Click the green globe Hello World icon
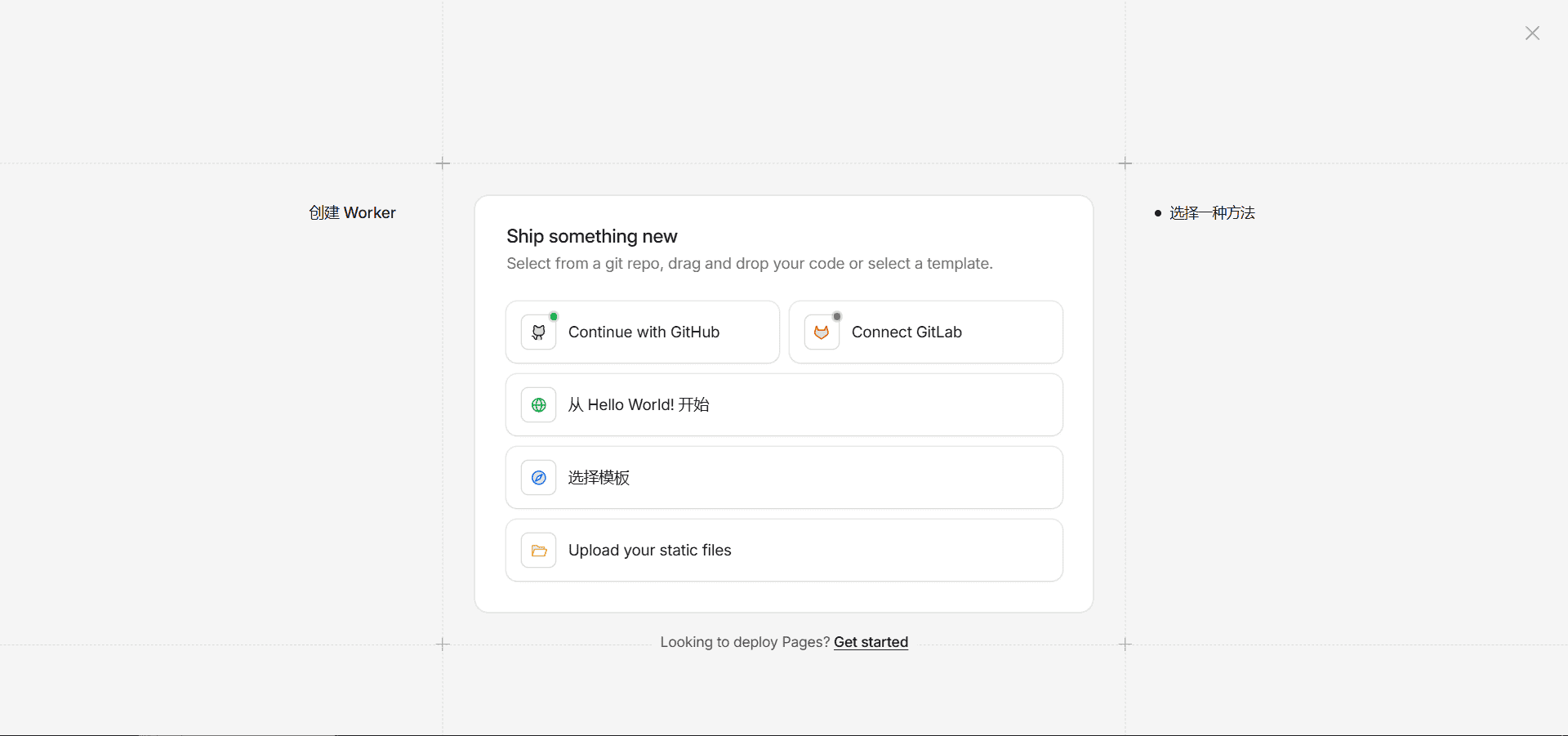Viewport: 1568px width, 736px height. tap(539, 405)
